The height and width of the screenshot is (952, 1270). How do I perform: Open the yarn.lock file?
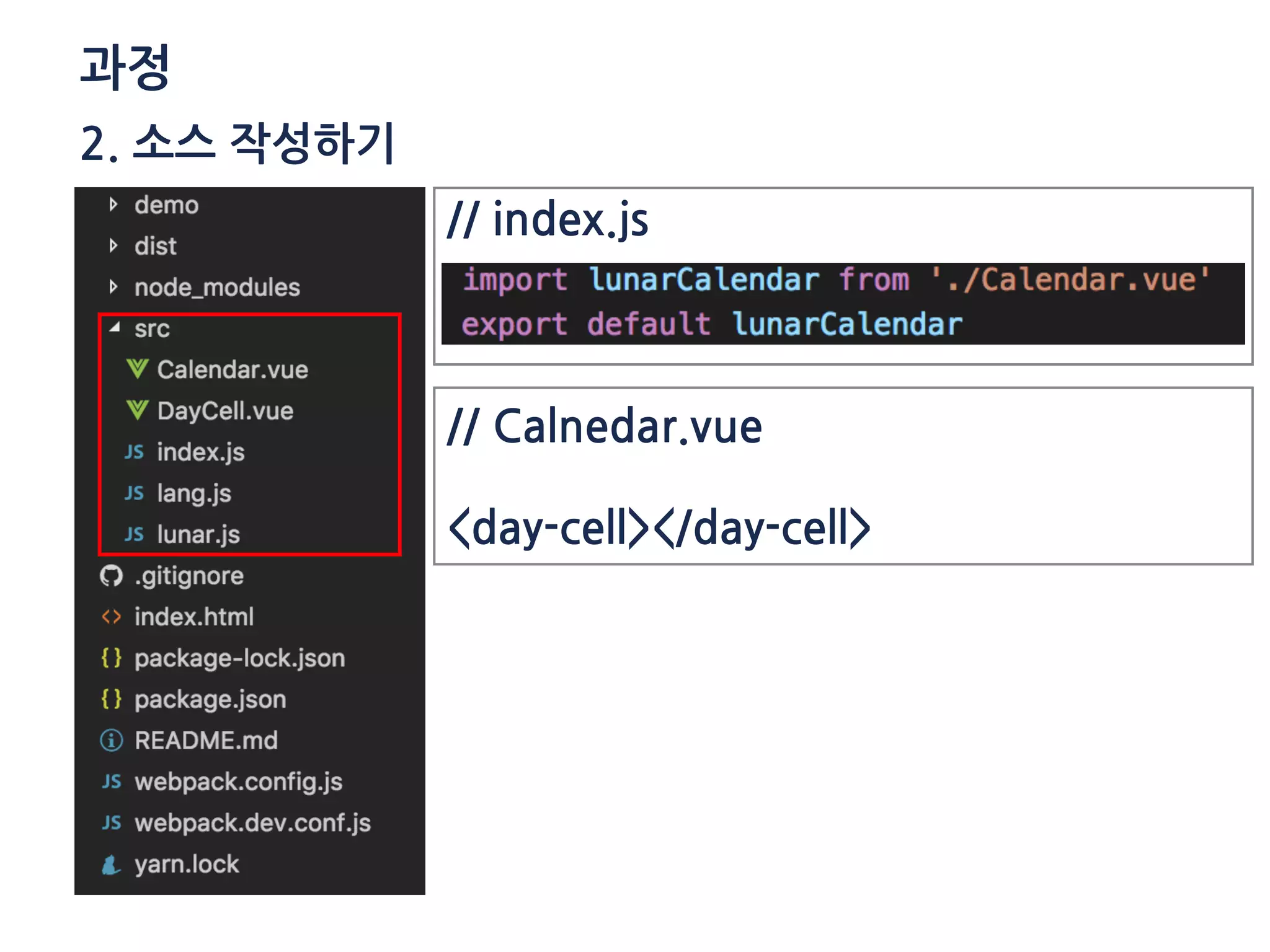(187, 865)
